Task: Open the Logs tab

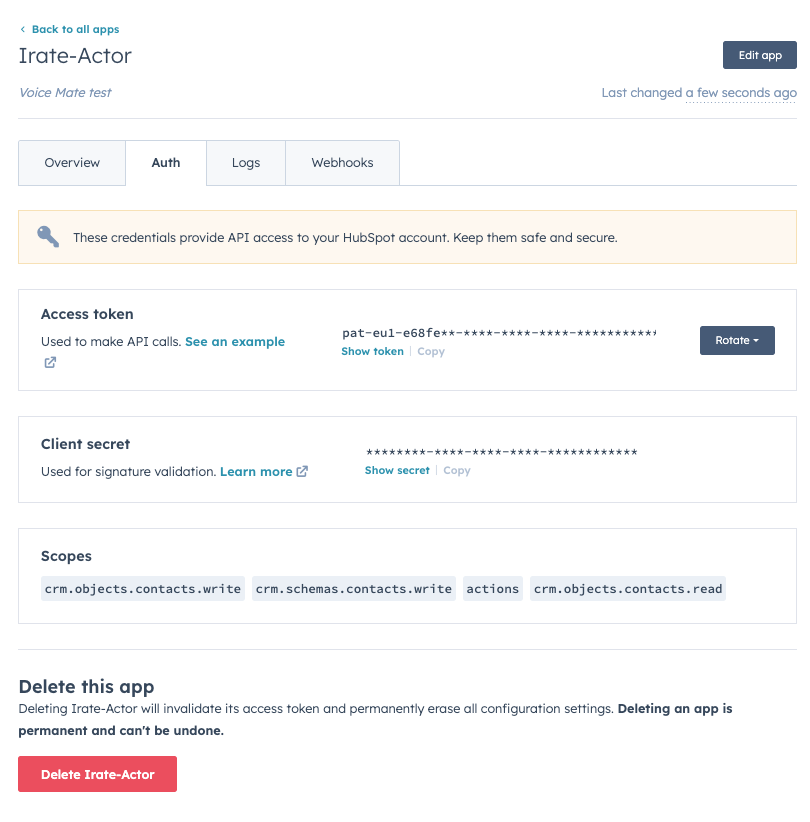Action: coord(246,163)
